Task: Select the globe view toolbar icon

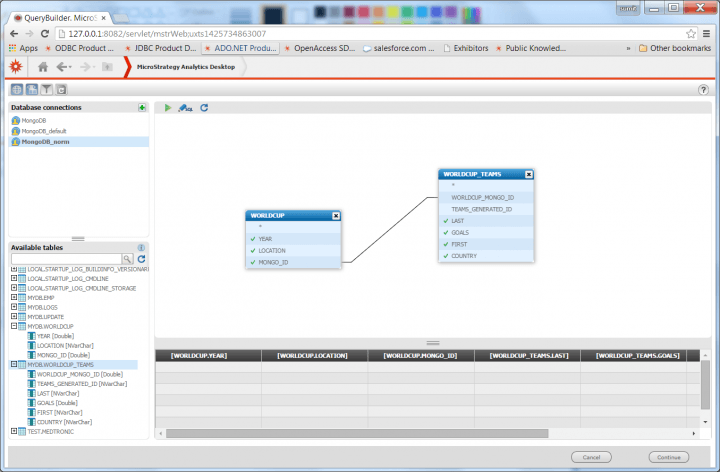Action: point(17,90)
